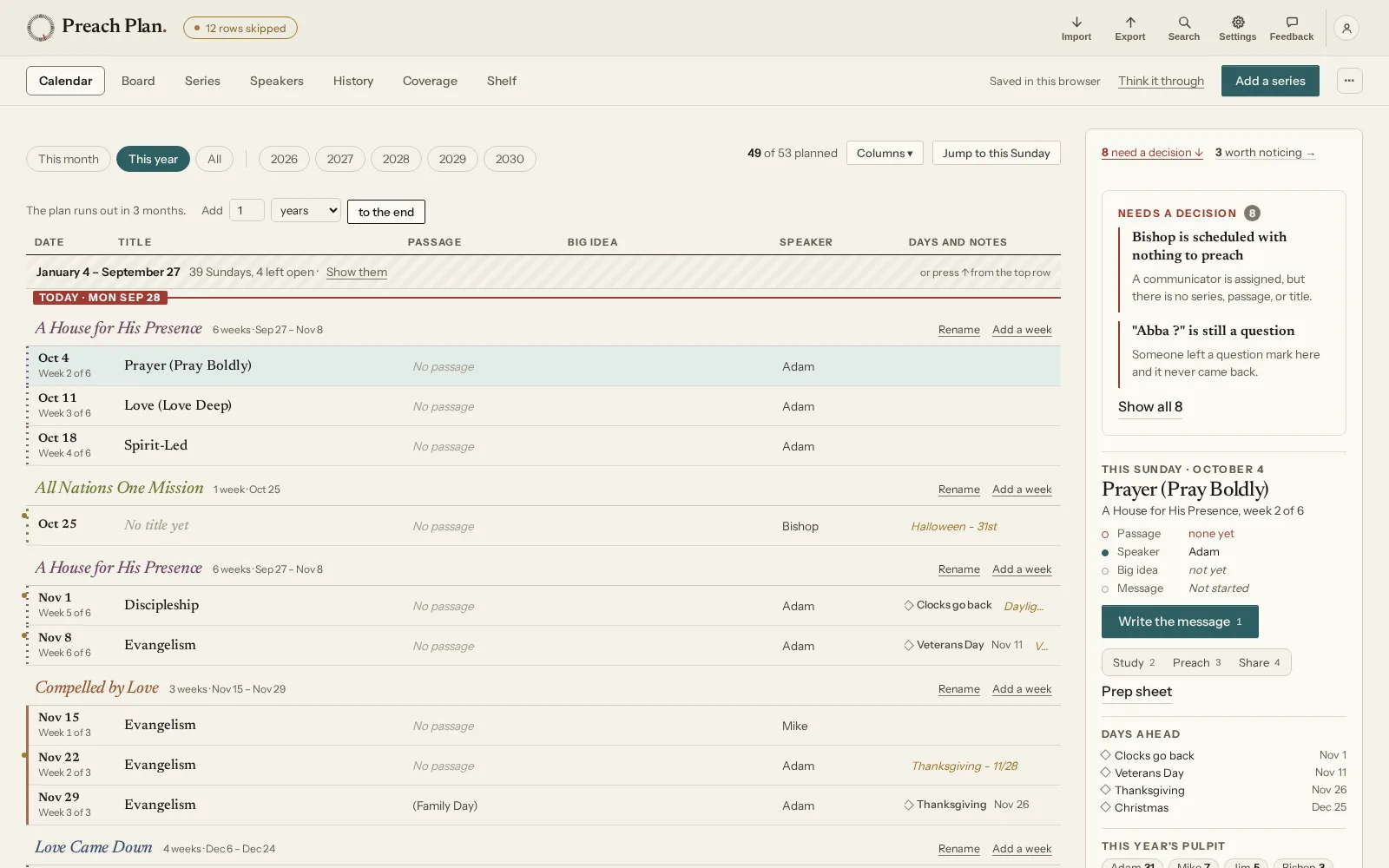Filter the calendar to 2030
Viewport: 1389px width, 868px height.
510,159
